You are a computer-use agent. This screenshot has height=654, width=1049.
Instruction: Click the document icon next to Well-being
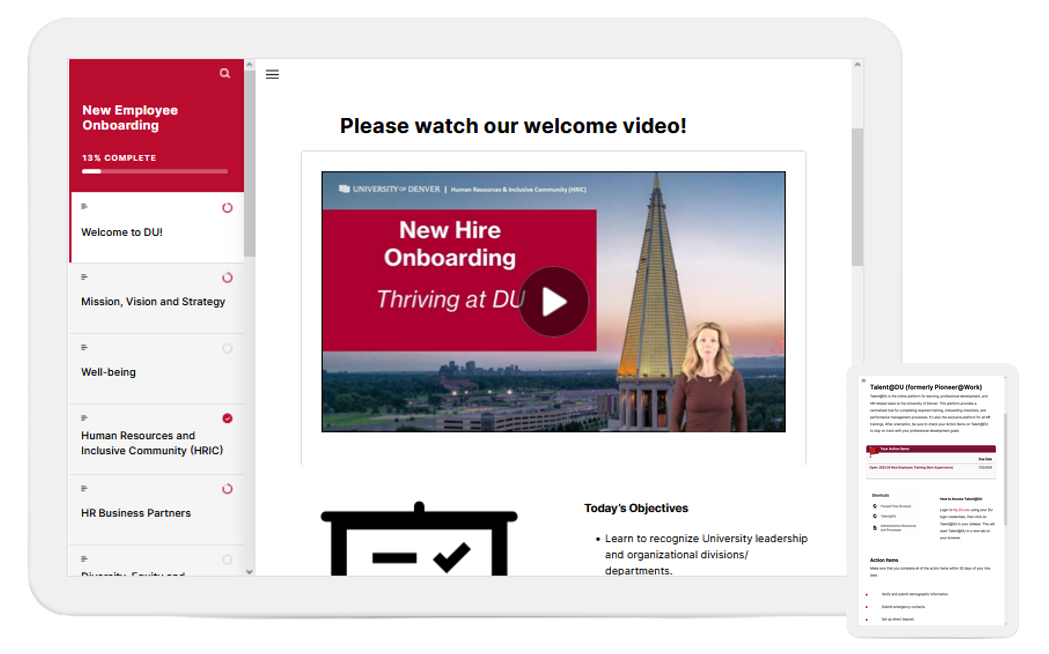coord(84,346)
